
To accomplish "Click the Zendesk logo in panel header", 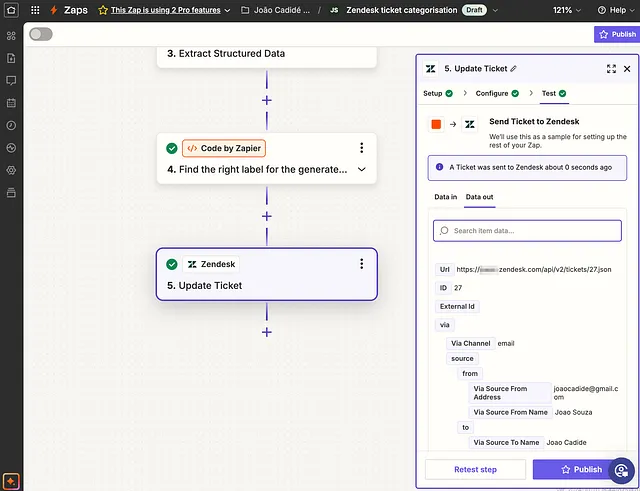I will coord(430,69).
